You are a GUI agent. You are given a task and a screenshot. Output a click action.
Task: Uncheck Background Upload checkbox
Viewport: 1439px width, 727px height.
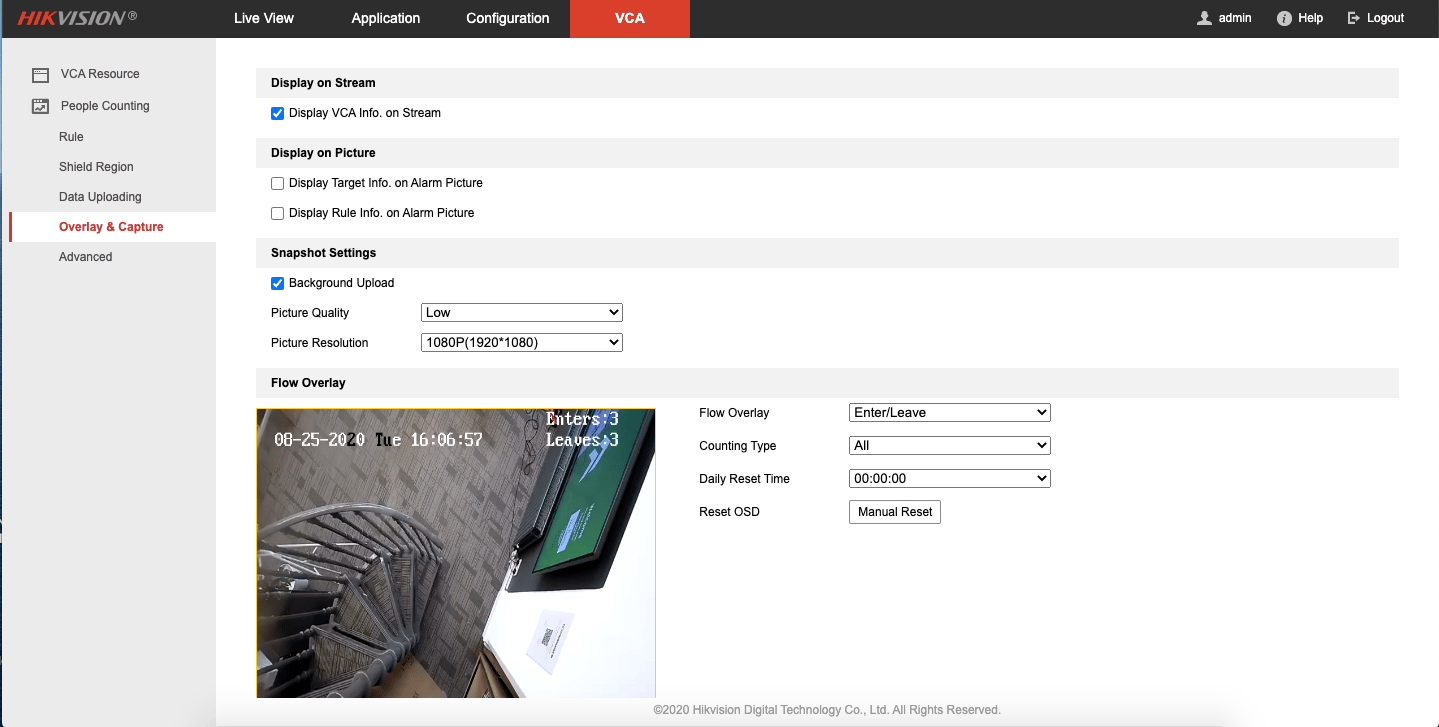click(278, 283)
